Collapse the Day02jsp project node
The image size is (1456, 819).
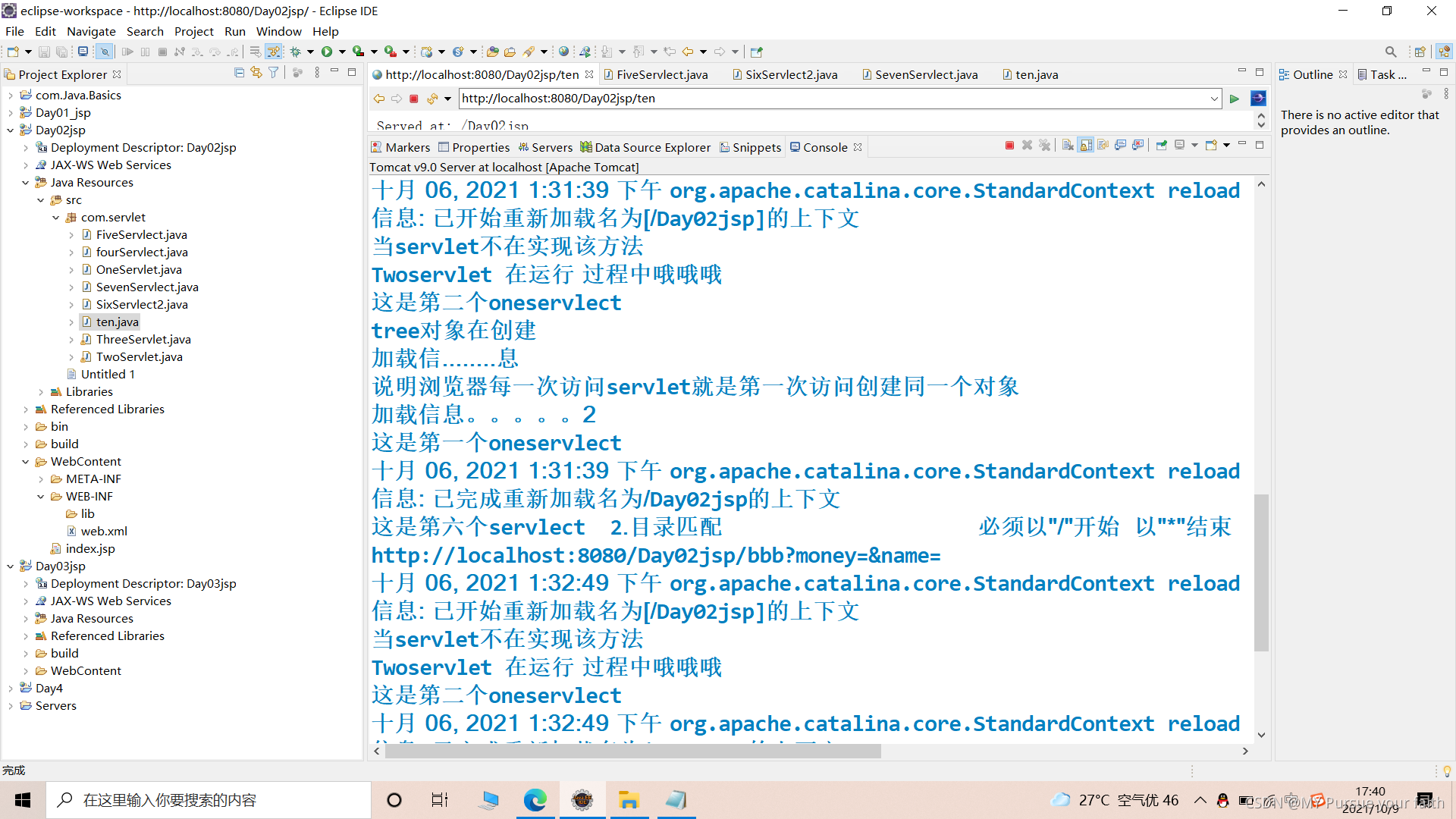11,130
